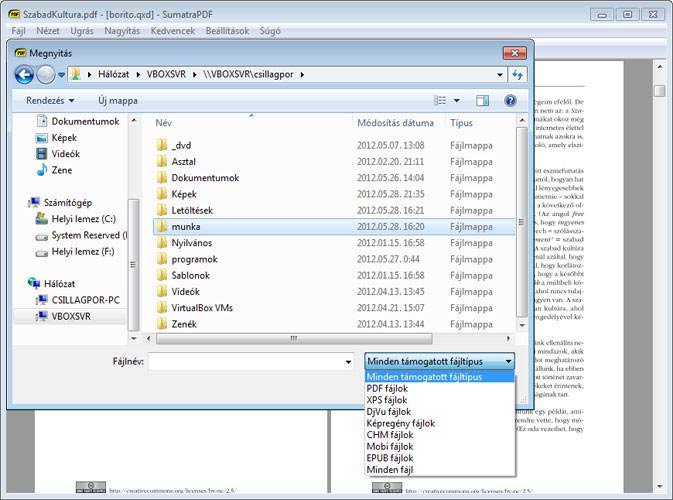
Task: Open the view options dropdown arrow
Action: pos(457,100)
